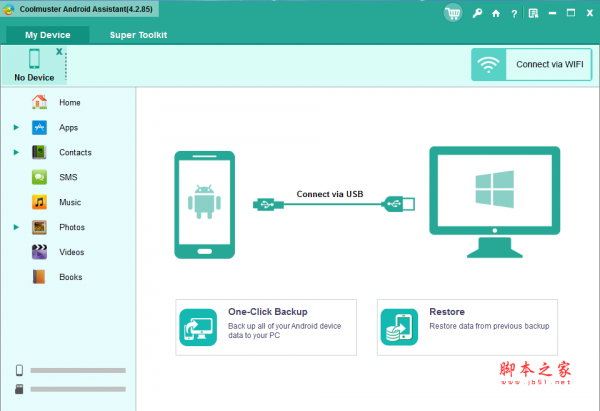Click the right USB plug icon
This screenshot has height=411, width=600.
tap(399, 204)
